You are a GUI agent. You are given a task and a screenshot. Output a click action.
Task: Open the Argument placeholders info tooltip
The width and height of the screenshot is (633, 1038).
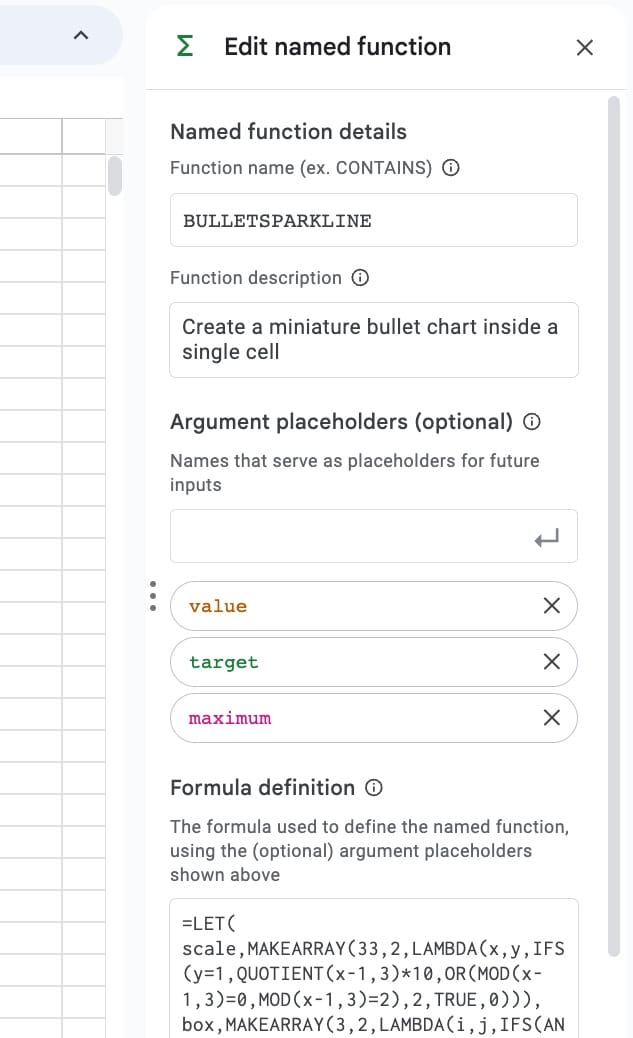pos(531,422)
